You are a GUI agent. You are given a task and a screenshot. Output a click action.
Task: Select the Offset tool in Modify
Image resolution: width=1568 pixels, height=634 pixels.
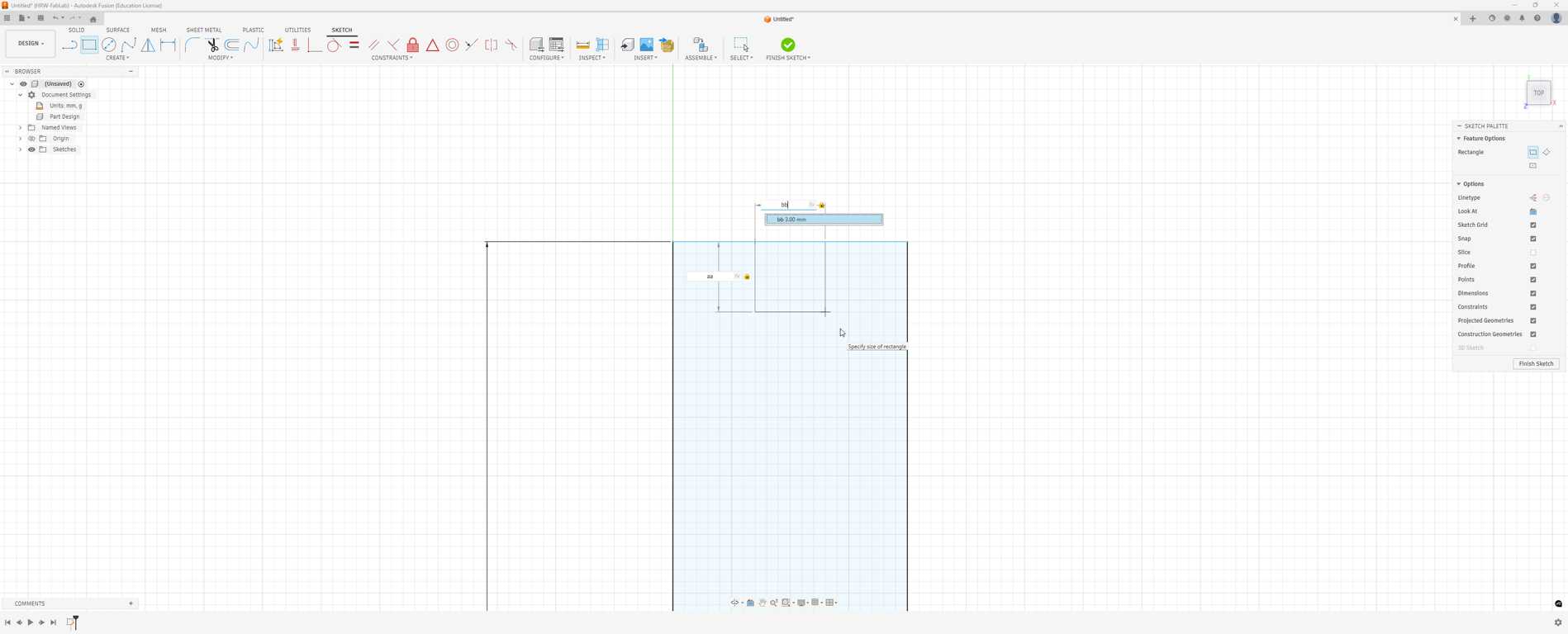pyautogui.click(x=232, y=45)
